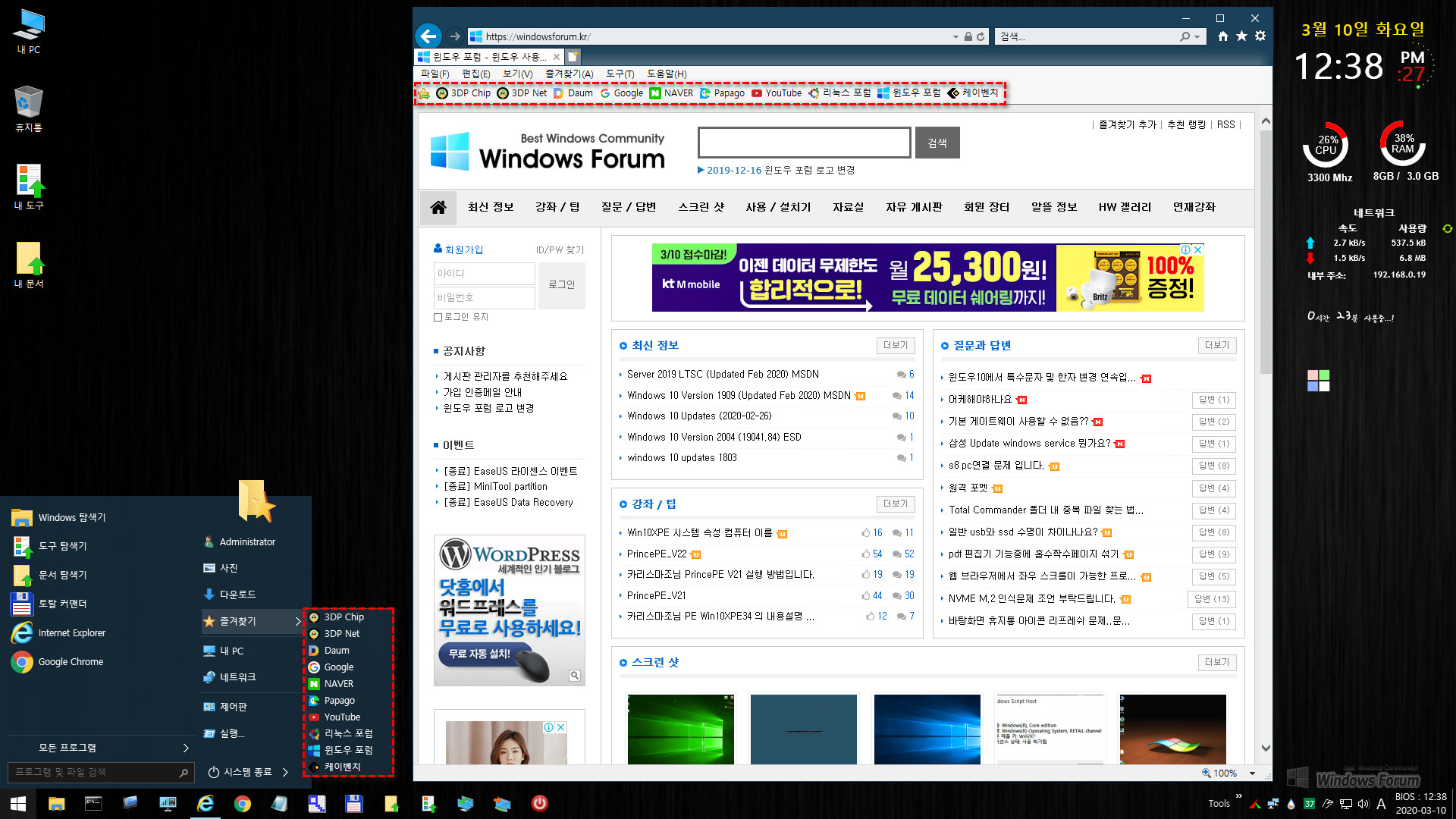
Task: Check the 로그인 유지 checkbox
Action: click(x=438, y=318)
